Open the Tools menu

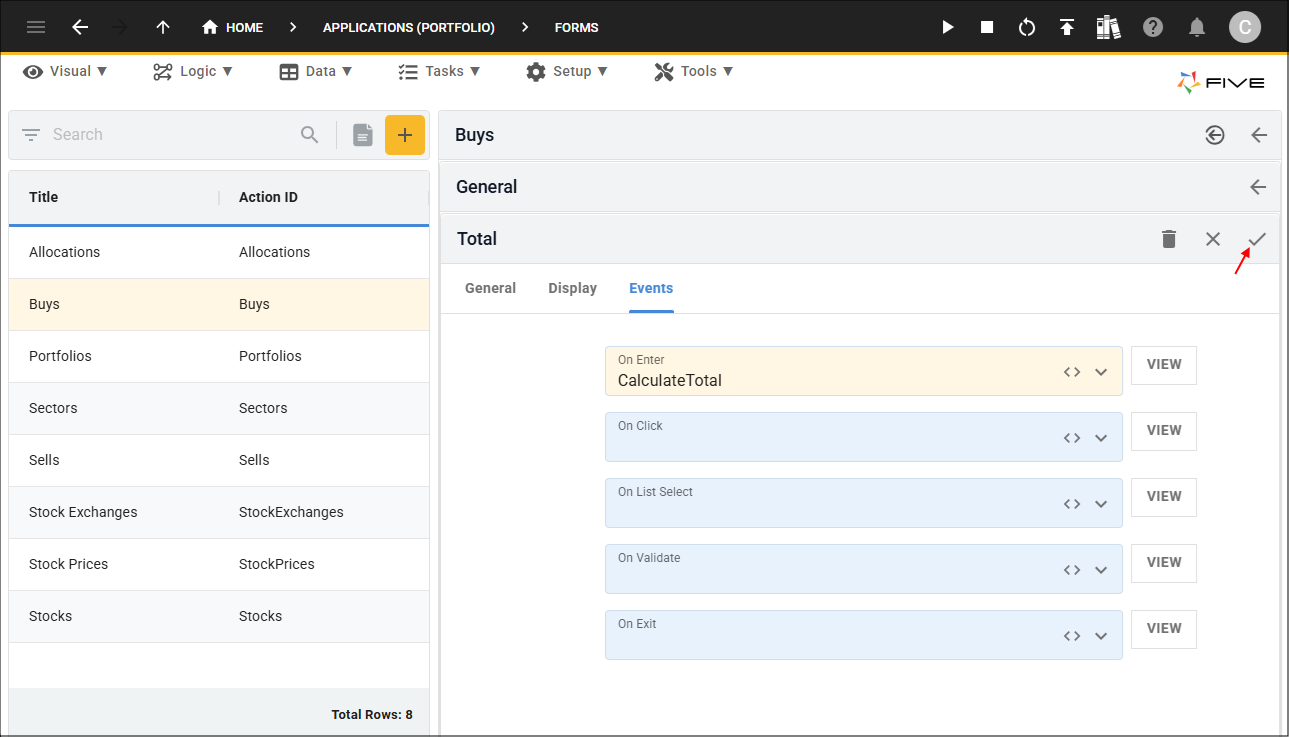694,71
